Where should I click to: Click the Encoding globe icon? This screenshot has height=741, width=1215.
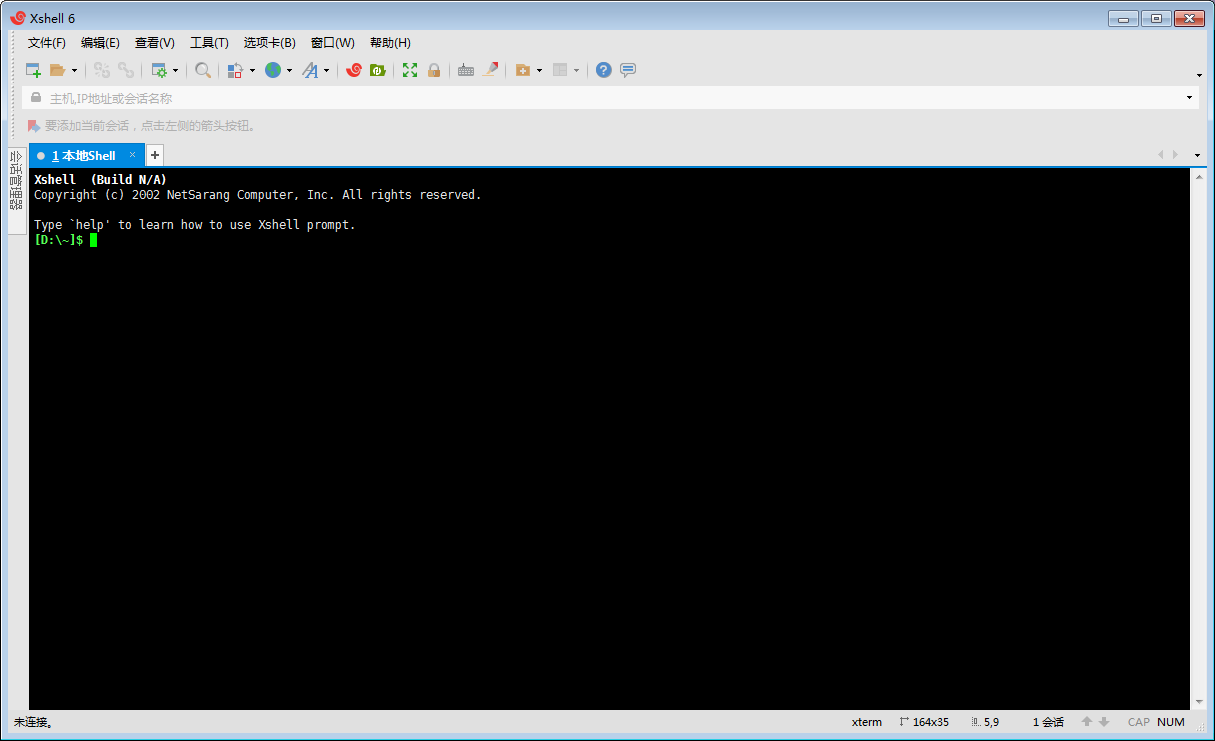(x=273, y=70)
